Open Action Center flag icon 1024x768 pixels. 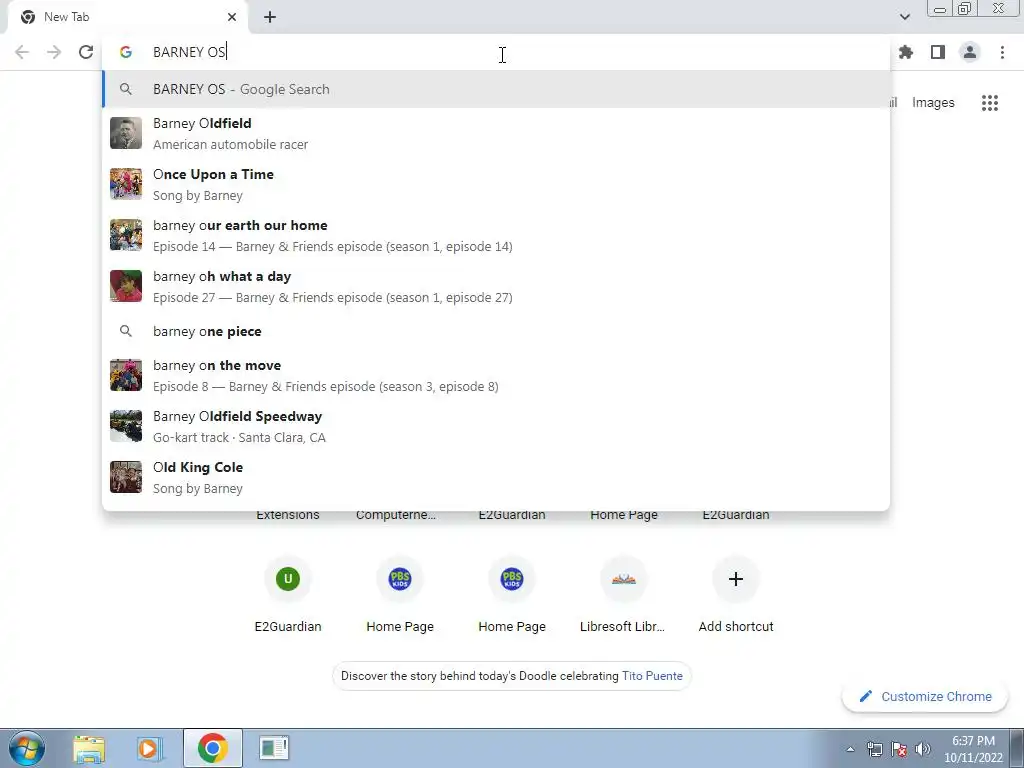tap(899, 749)
